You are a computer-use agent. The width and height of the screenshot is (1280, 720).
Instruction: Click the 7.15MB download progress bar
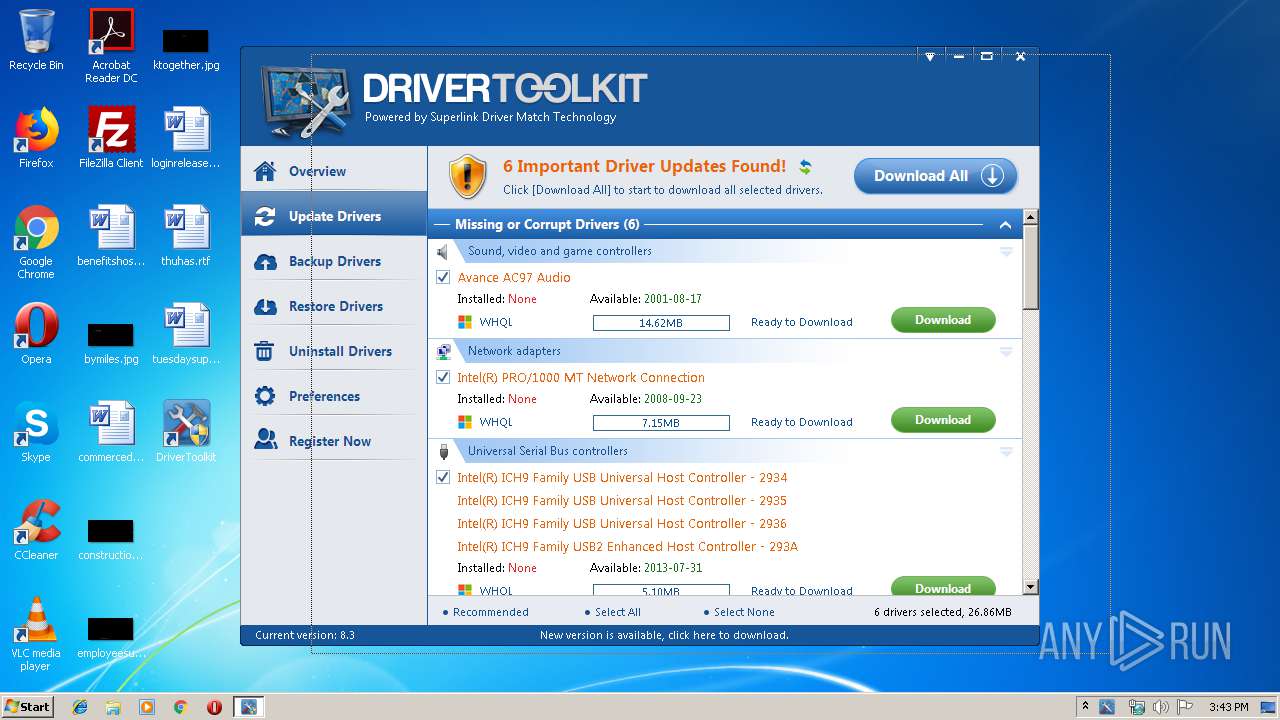(661, 423)
